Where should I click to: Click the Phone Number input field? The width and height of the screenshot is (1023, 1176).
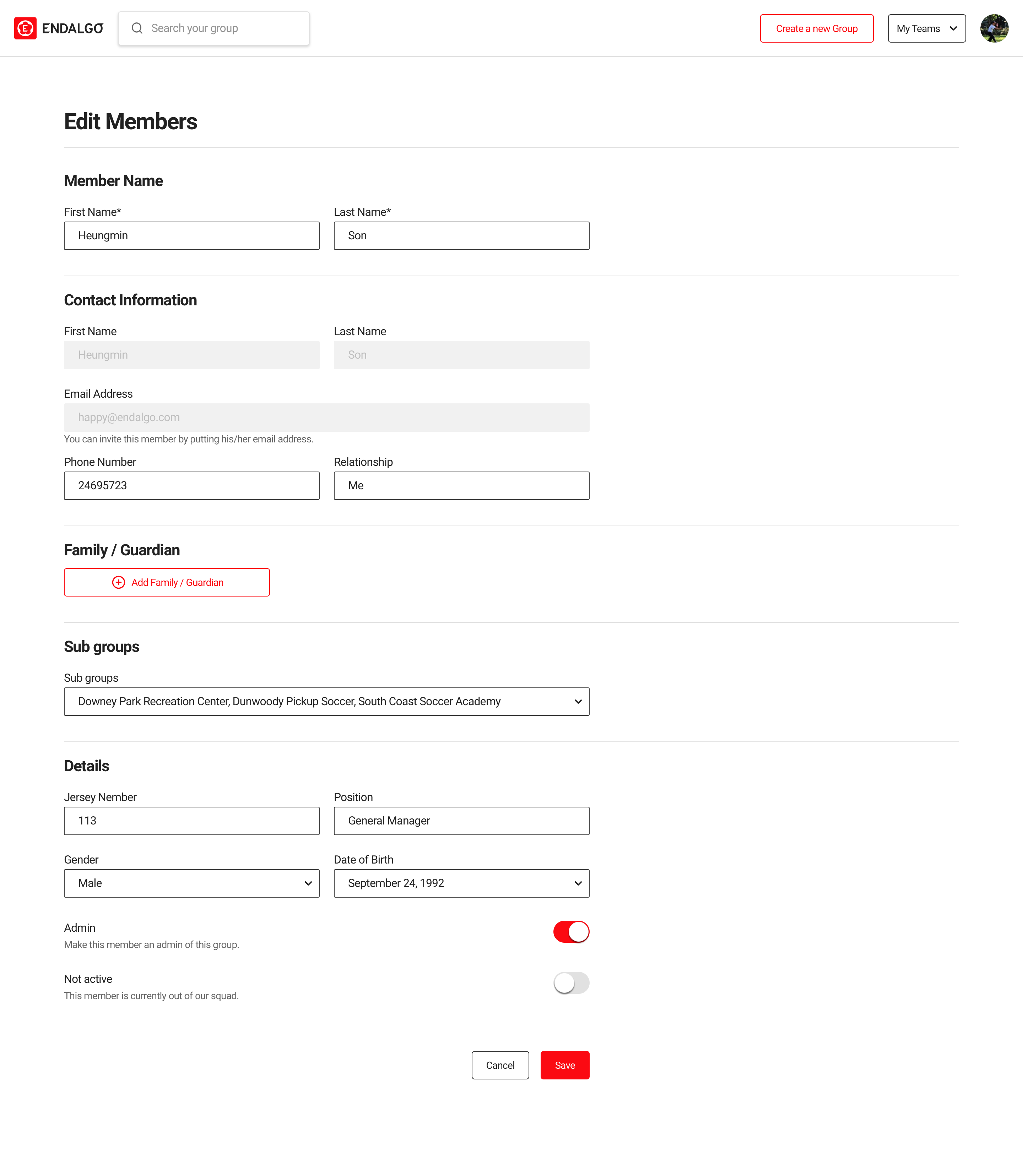[191, 486]
